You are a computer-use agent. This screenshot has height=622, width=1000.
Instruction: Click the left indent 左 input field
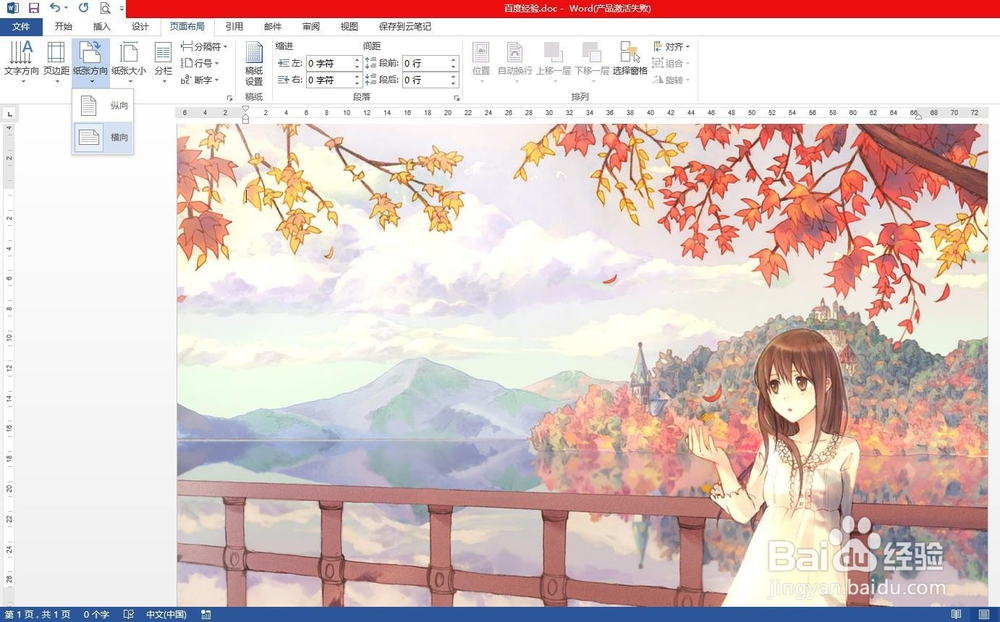pyautogui.click(x=329, y=63)
